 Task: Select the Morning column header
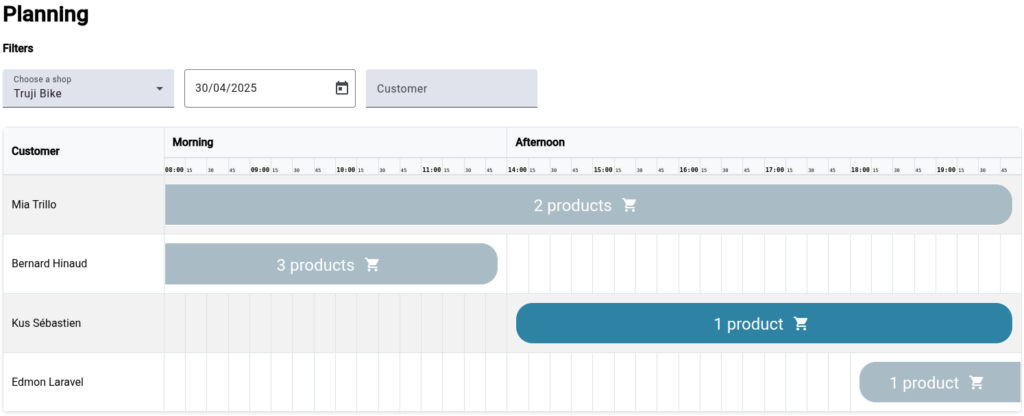coord(193,142)
